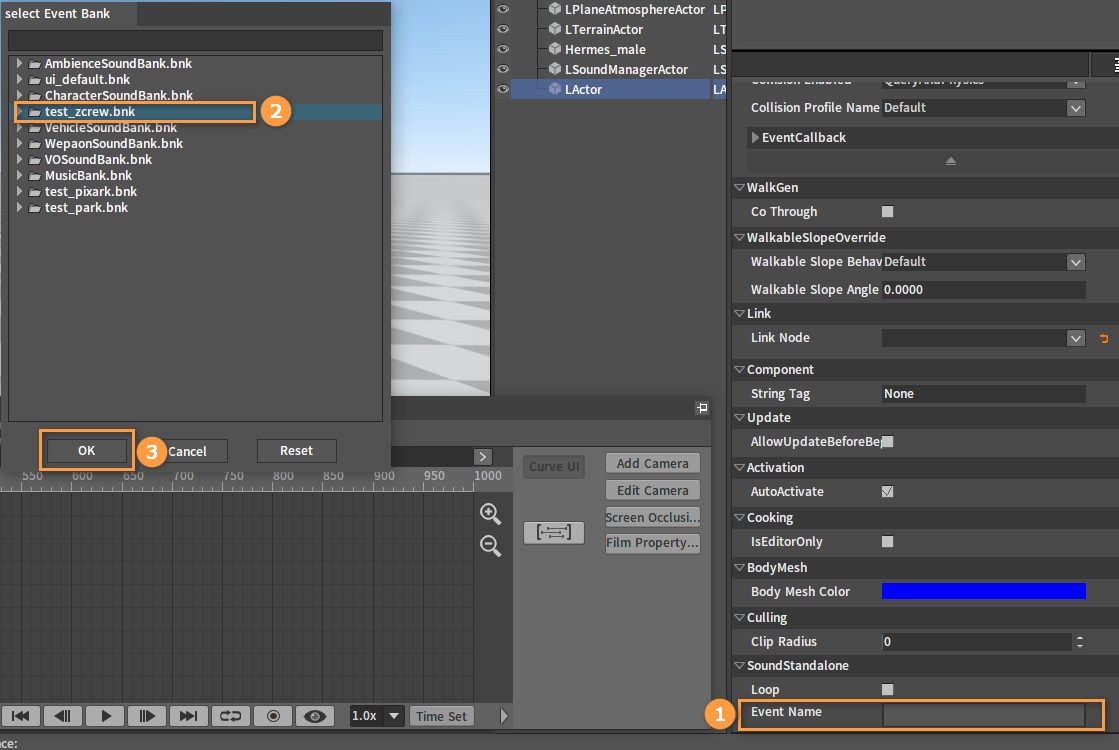The image size is (1119, 750).
Task: Toggle the loop playback icon
Action: tap(231, 716)
